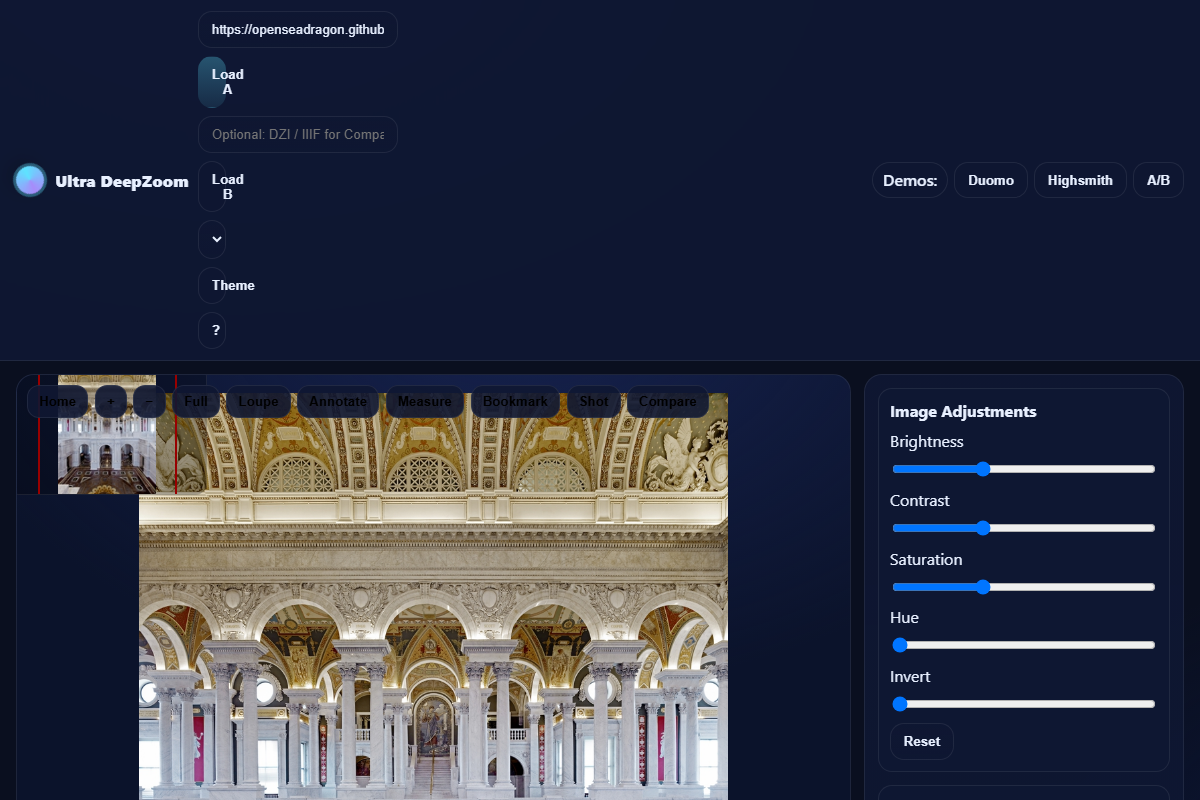Enter fullscreen with the Full button
The image size is (1200, 800).
[x=196, y=402]
